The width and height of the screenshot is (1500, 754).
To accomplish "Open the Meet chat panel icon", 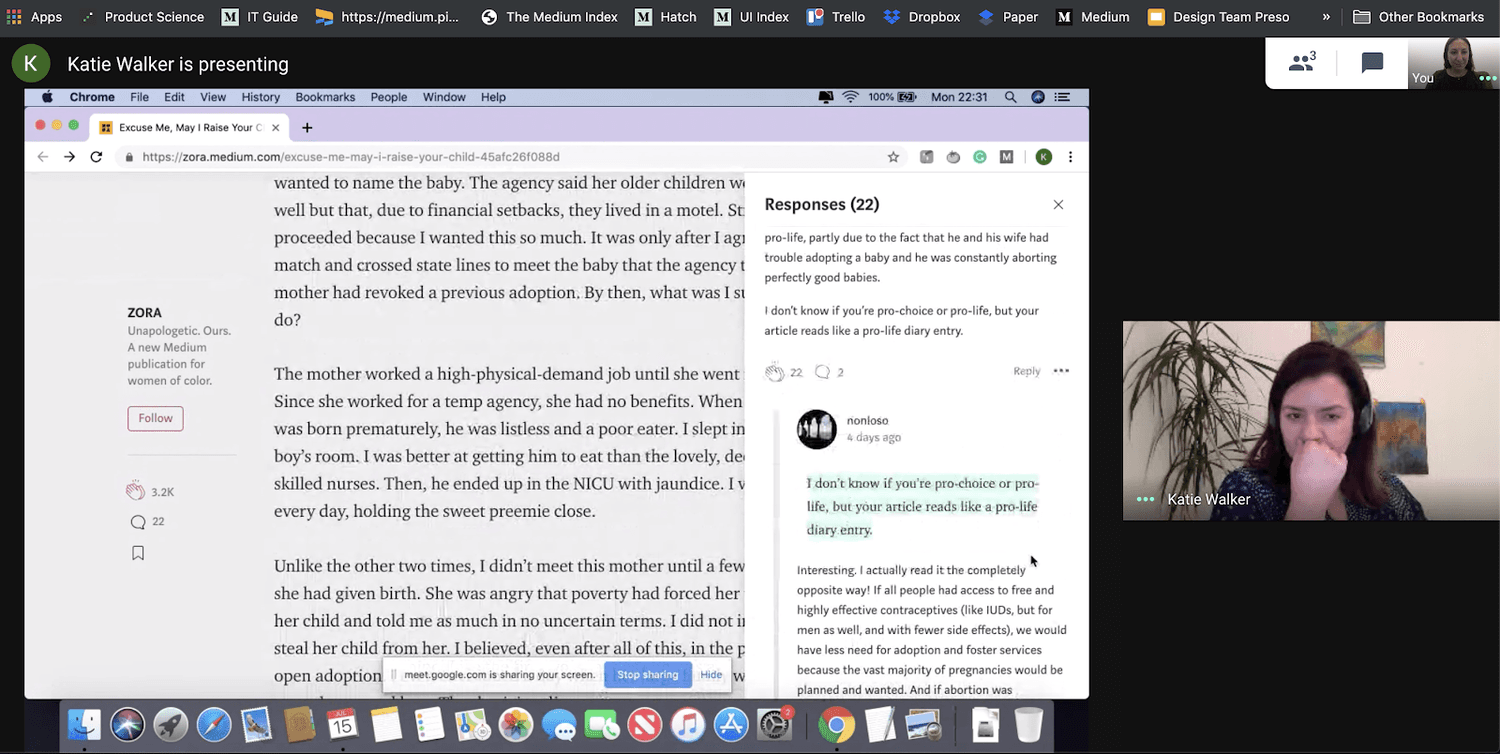I will coord(1372,64).
